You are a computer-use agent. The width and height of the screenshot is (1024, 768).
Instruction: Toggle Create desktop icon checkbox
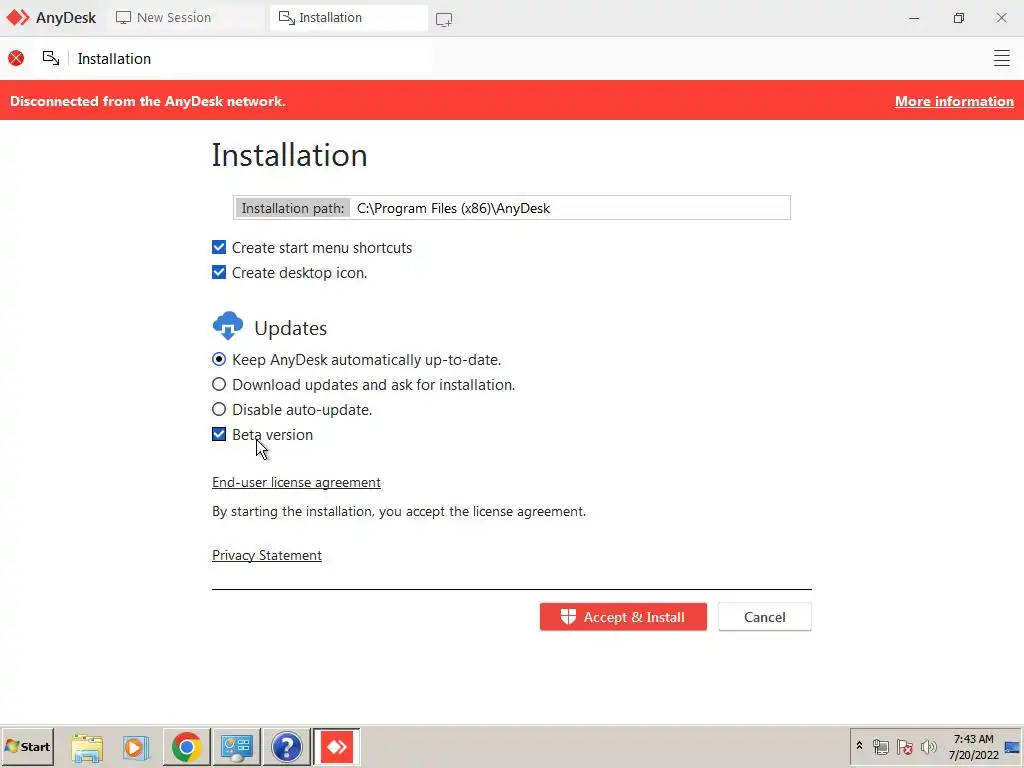click(219, 272)
